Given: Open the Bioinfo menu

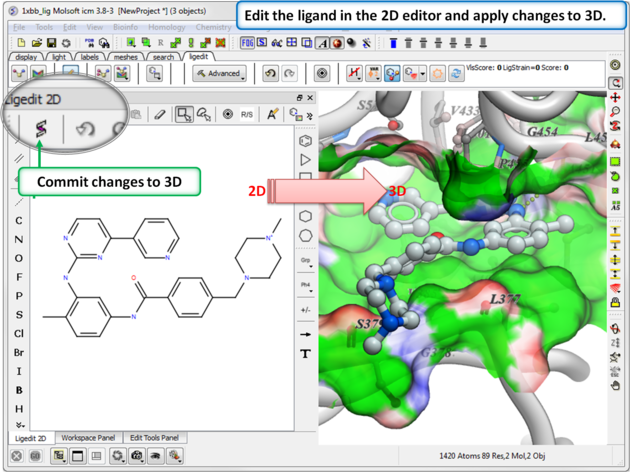Looking at the screenshot, I should pyautogui.click(x=125, y=27).
